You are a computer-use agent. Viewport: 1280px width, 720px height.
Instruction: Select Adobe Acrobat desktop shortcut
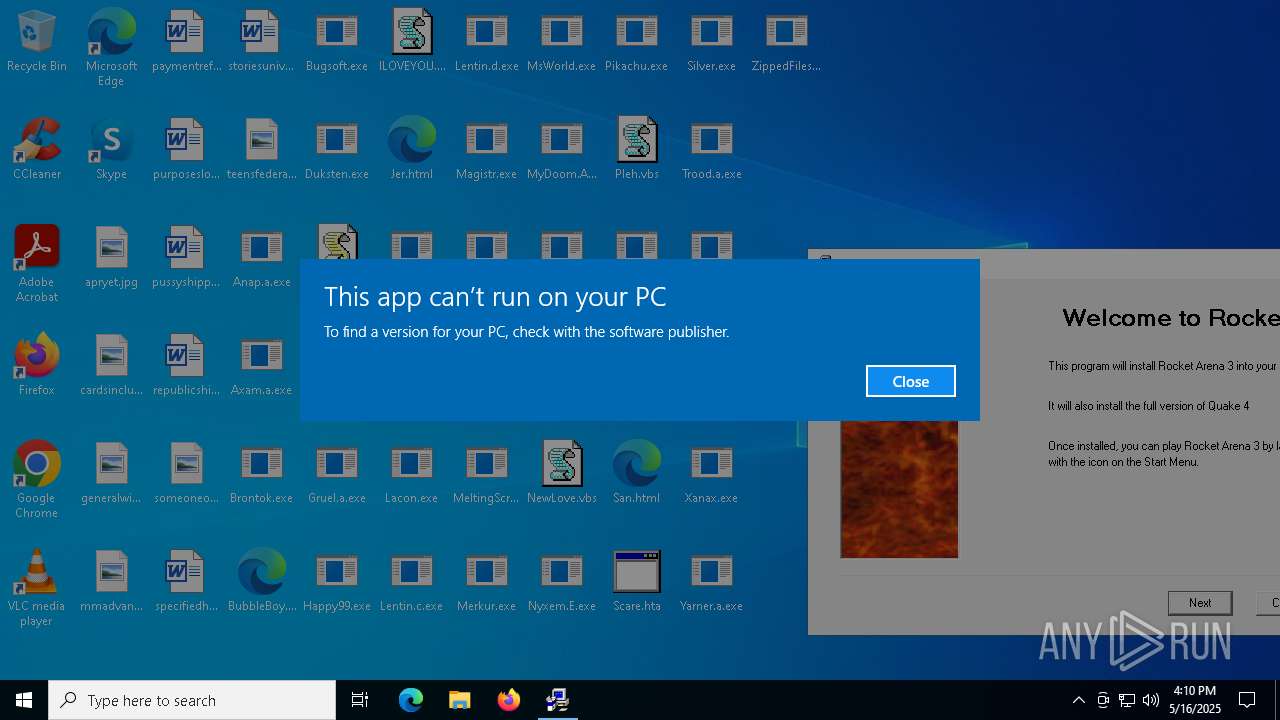click(37, 264)
